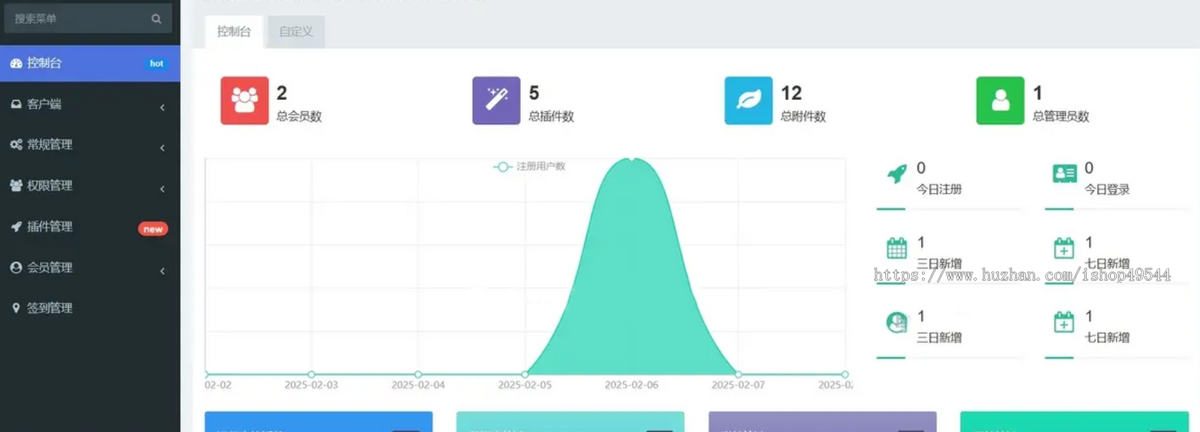
Task: Click the rocket icon beside 插件管理
Action: point(16,227)
